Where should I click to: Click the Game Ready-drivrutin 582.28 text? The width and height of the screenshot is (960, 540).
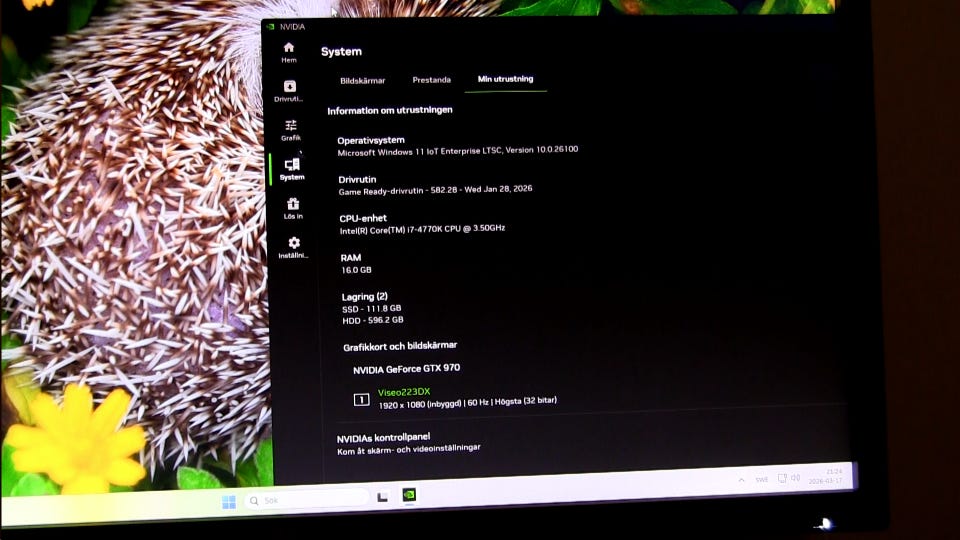[x=435, y=190]
